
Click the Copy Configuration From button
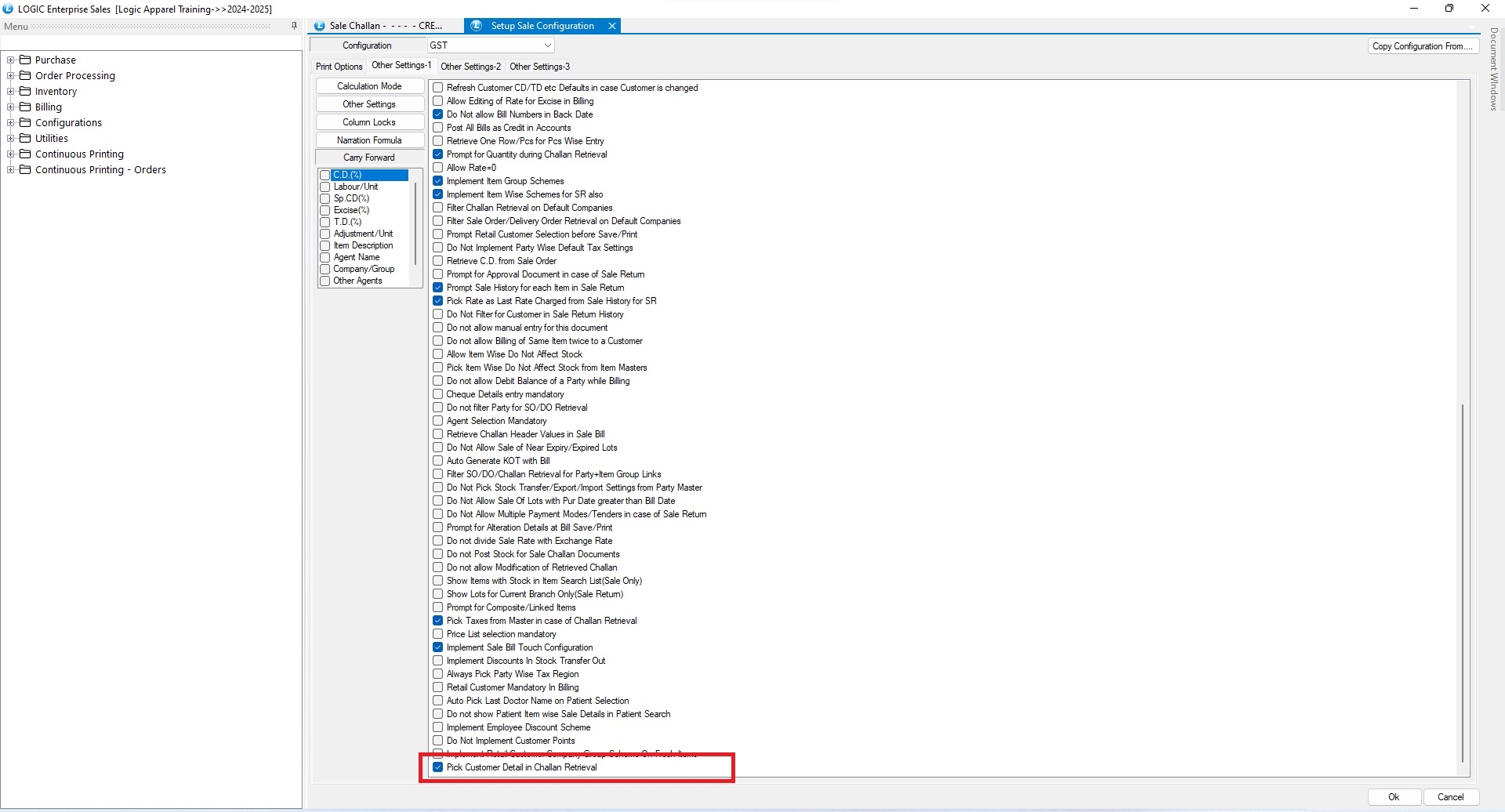1422,46
